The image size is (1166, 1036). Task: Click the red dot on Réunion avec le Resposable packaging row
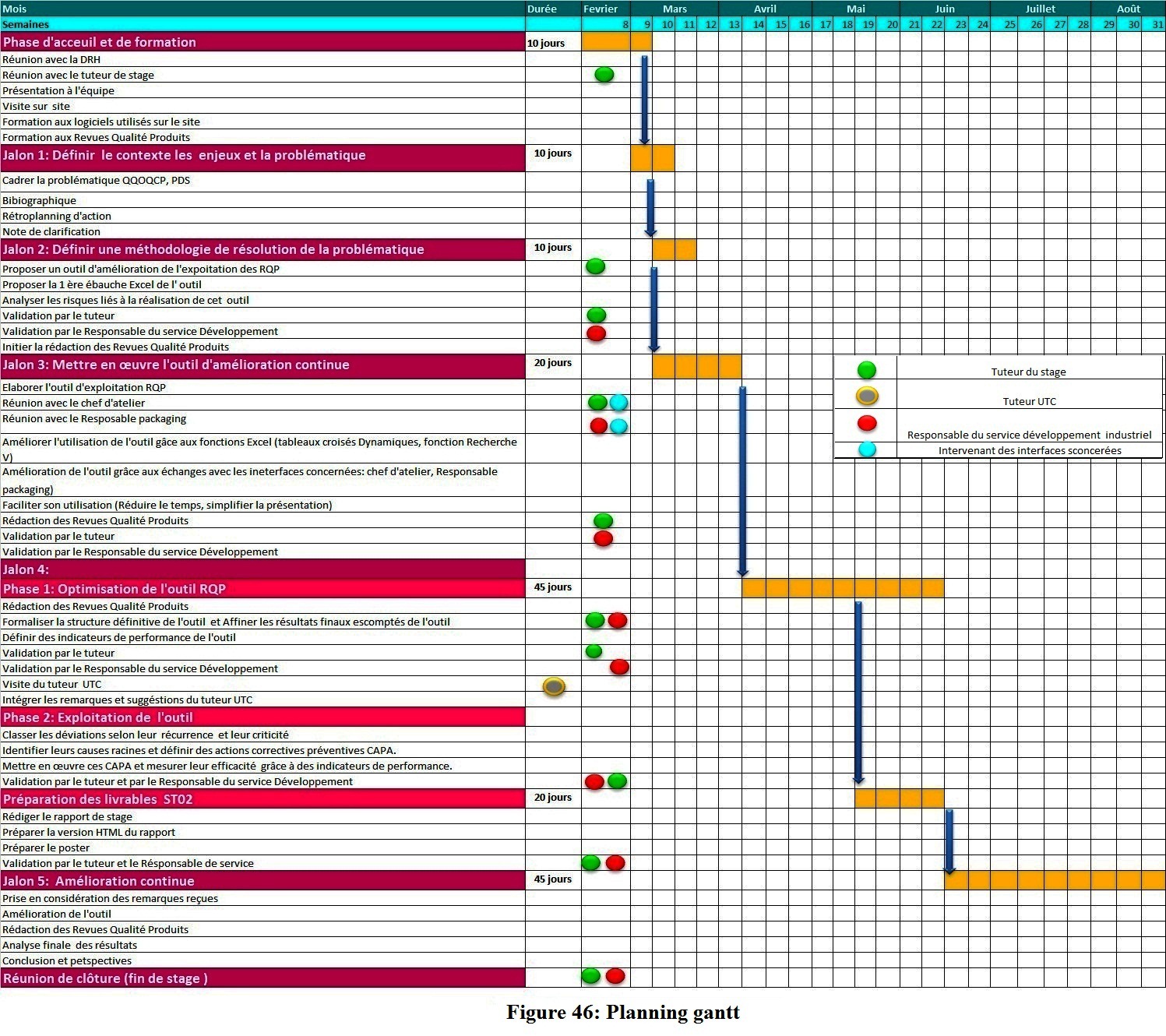598,425
